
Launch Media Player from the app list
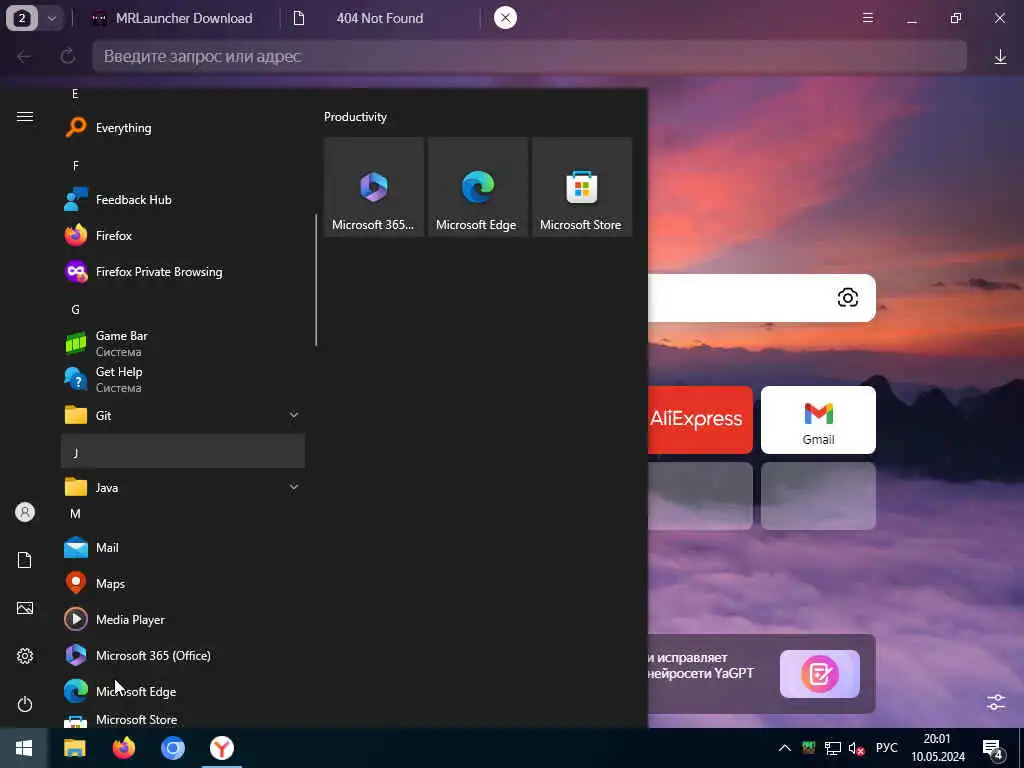point(183,619)
